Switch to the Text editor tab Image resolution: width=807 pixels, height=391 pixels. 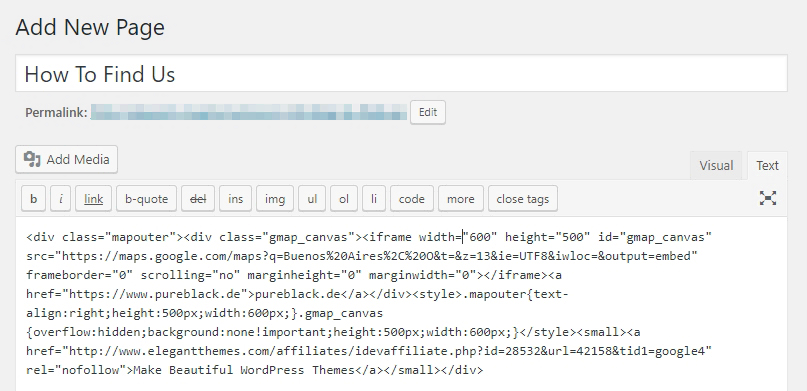pos(767,166)
